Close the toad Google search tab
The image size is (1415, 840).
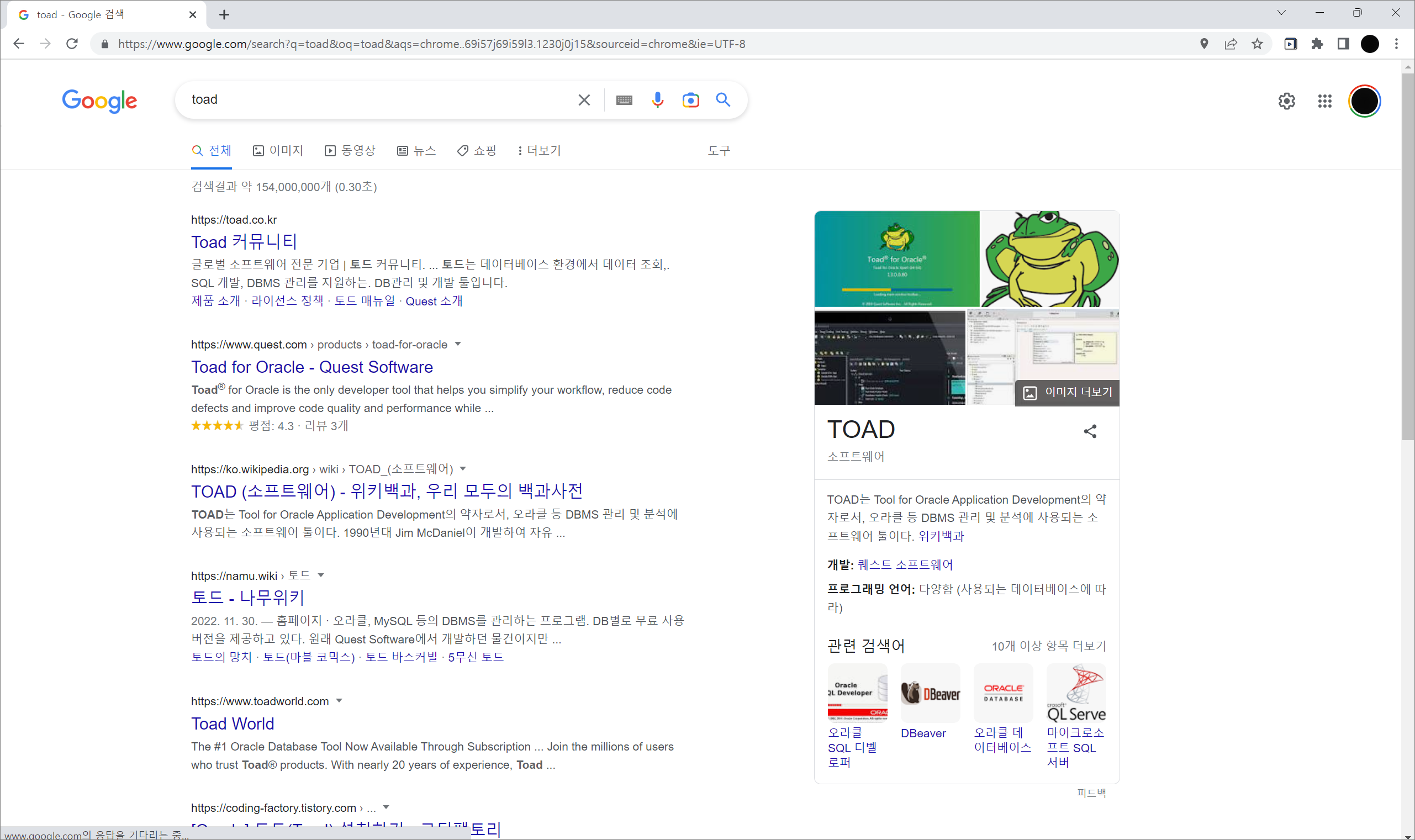192,15
